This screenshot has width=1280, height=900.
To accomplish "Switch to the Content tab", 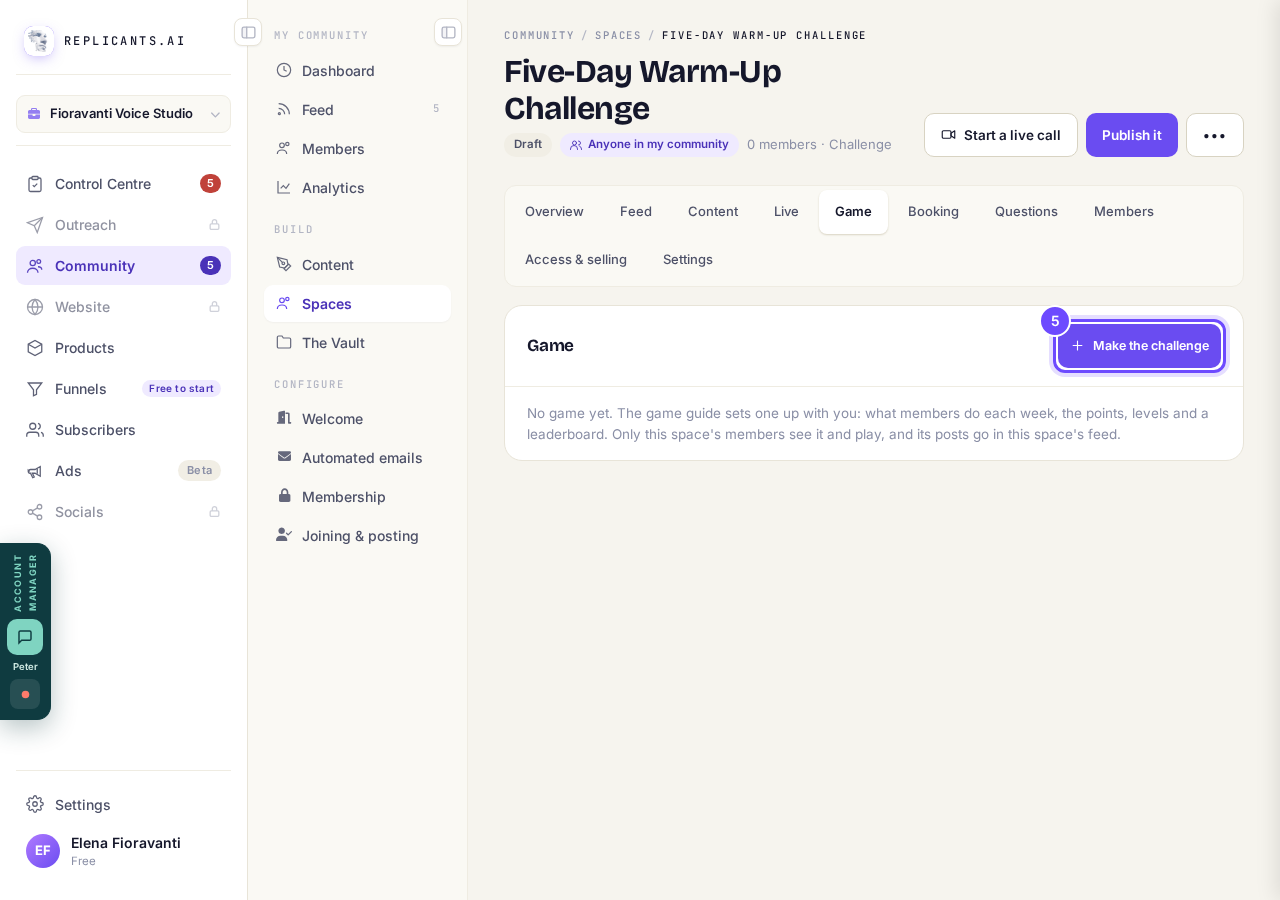I will 713,212.
